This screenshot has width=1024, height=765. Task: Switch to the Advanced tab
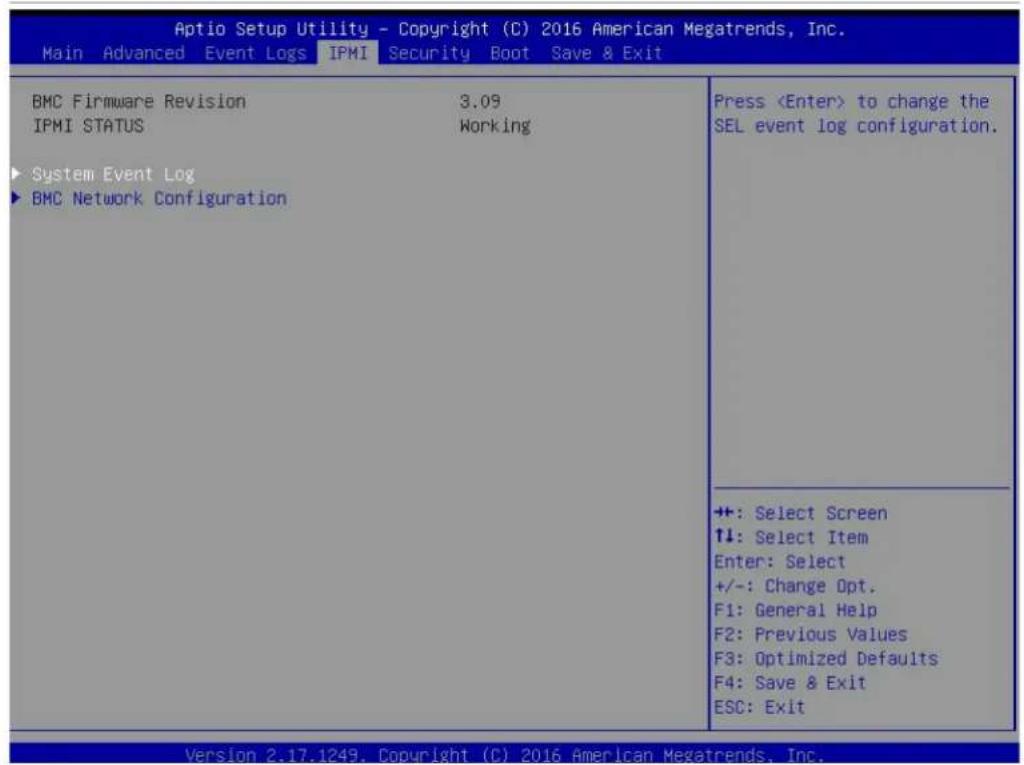144,53
